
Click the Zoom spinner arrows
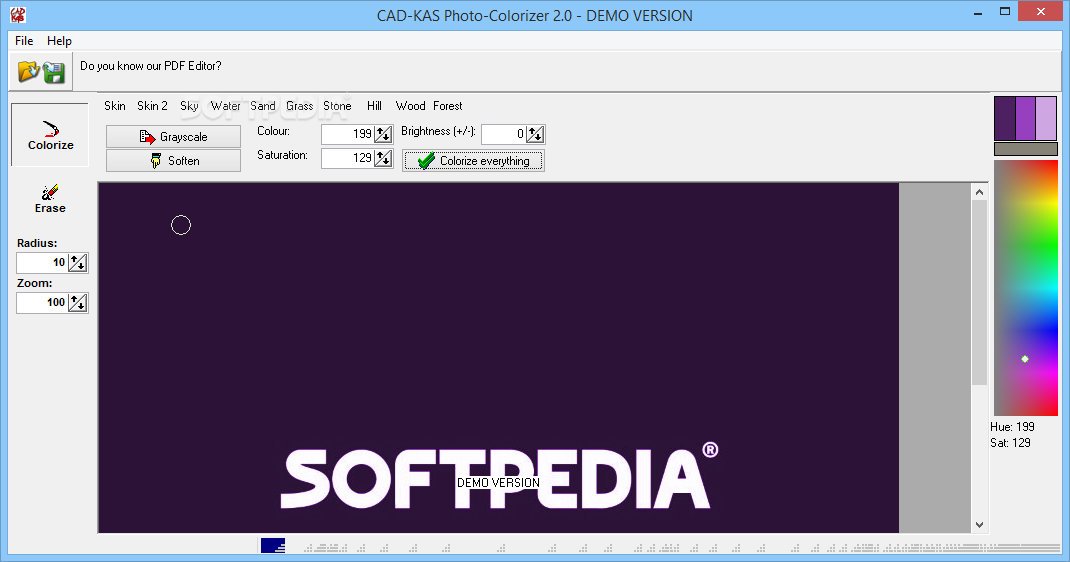pyautogui.click(x=78, y=303)
